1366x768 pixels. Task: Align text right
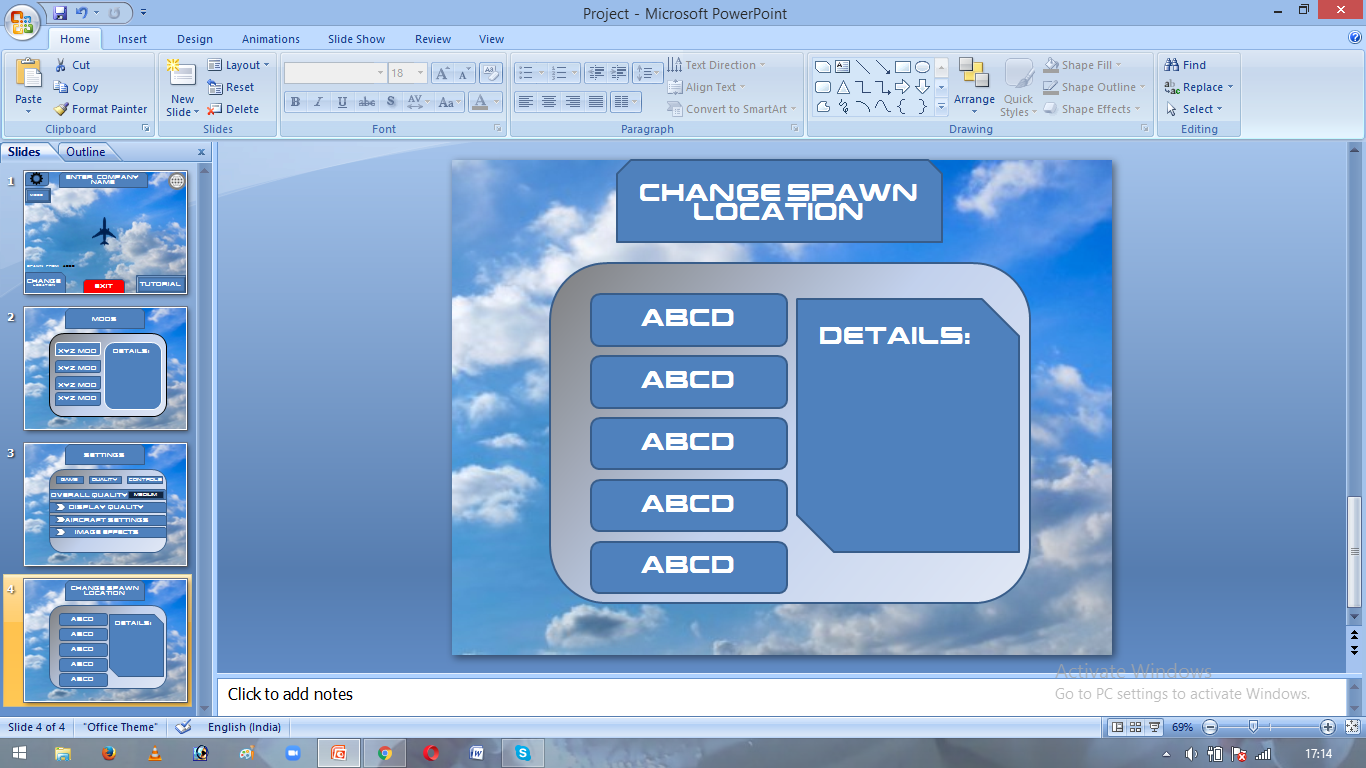pos(573,102)
